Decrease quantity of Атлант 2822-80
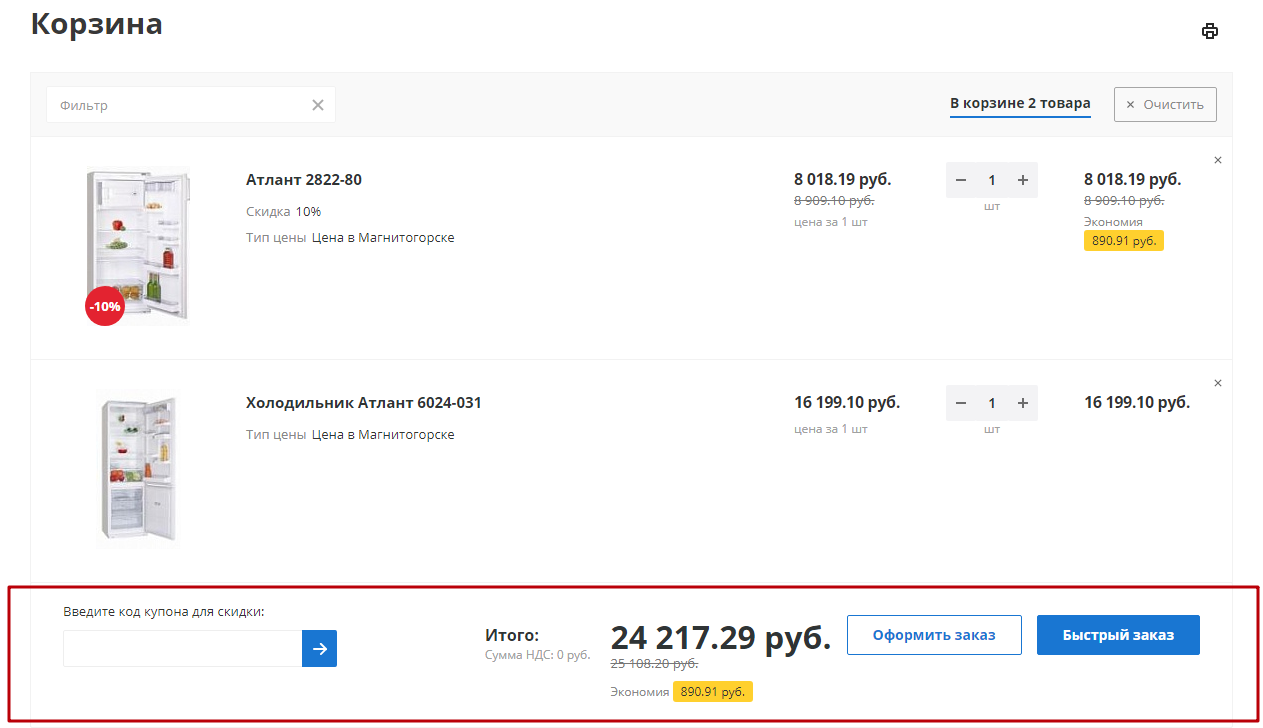The width and height of the screenshot is (1263, 728). click(961, 180)
